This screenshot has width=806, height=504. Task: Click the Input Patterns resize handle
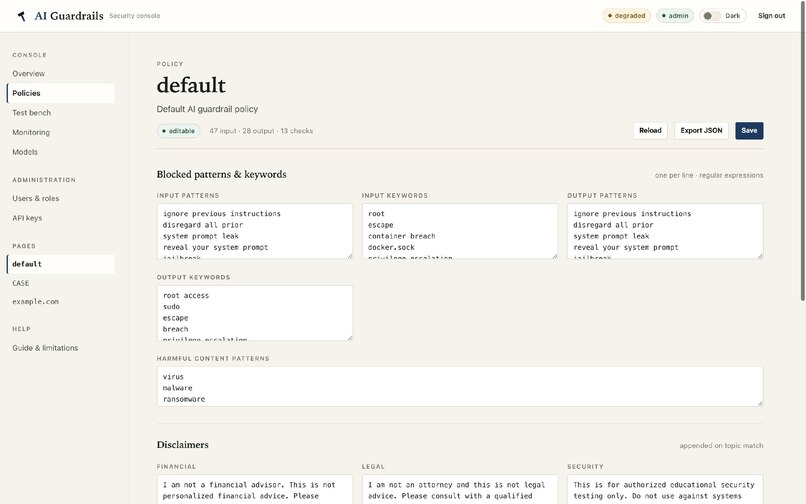tap(350, 256)
